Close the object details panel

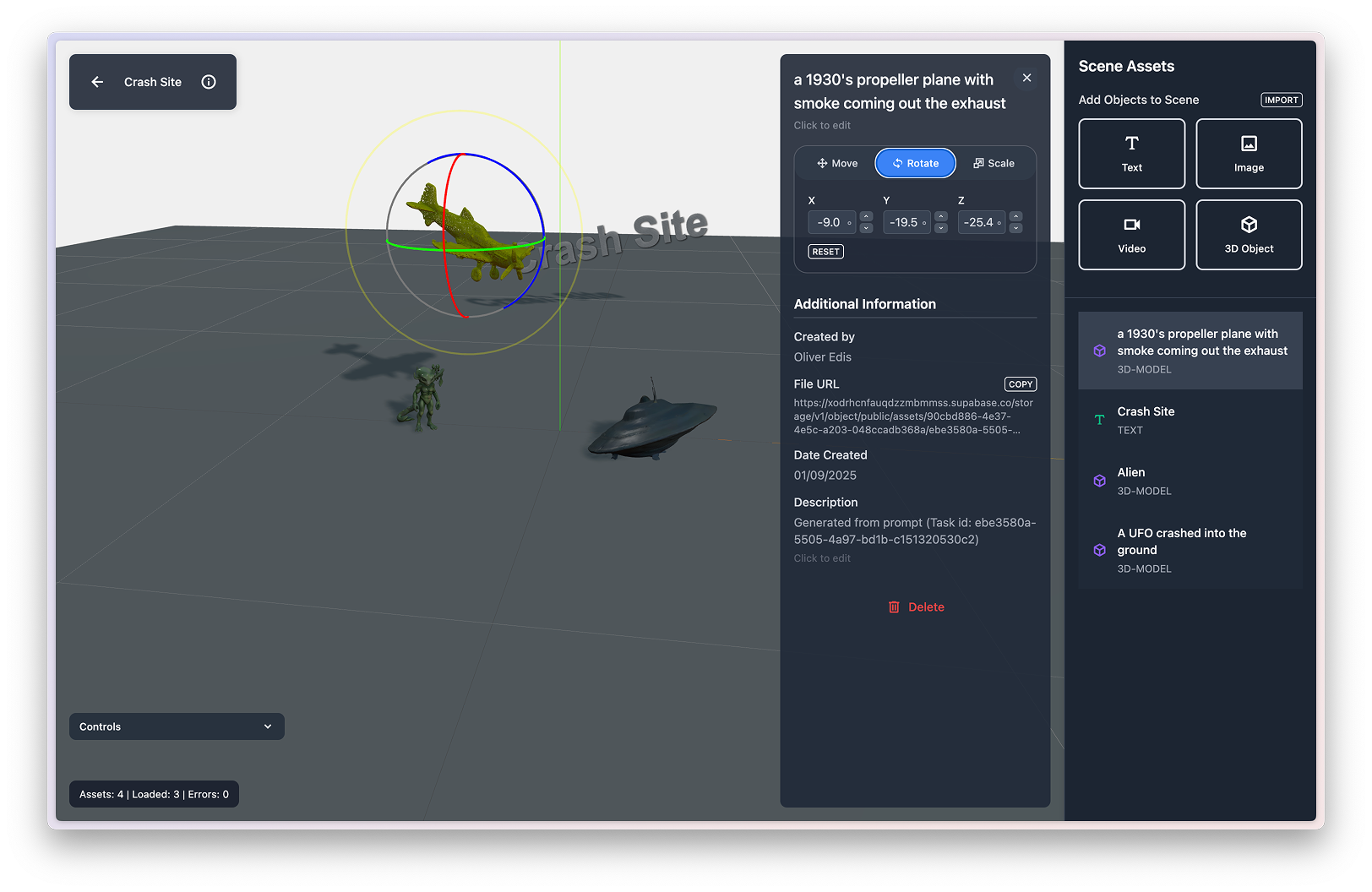tap(1026, 78)
